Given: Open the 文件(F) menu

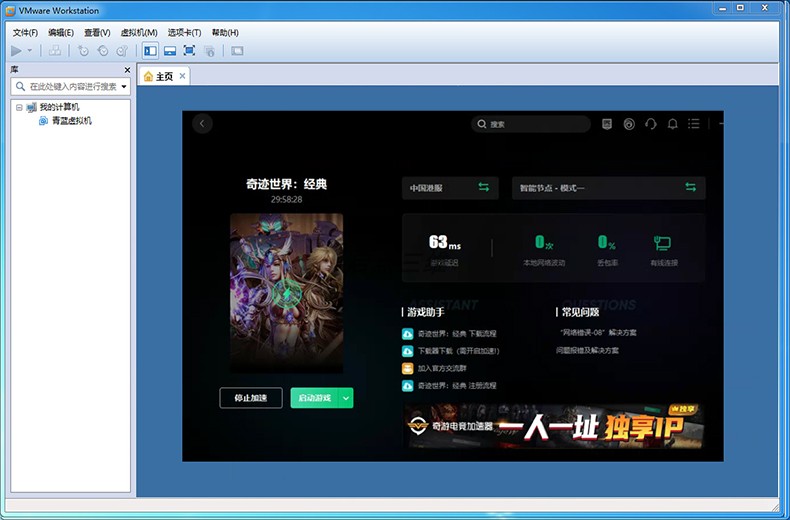Looking at the screenshot, I should click(x=25, y=32).
